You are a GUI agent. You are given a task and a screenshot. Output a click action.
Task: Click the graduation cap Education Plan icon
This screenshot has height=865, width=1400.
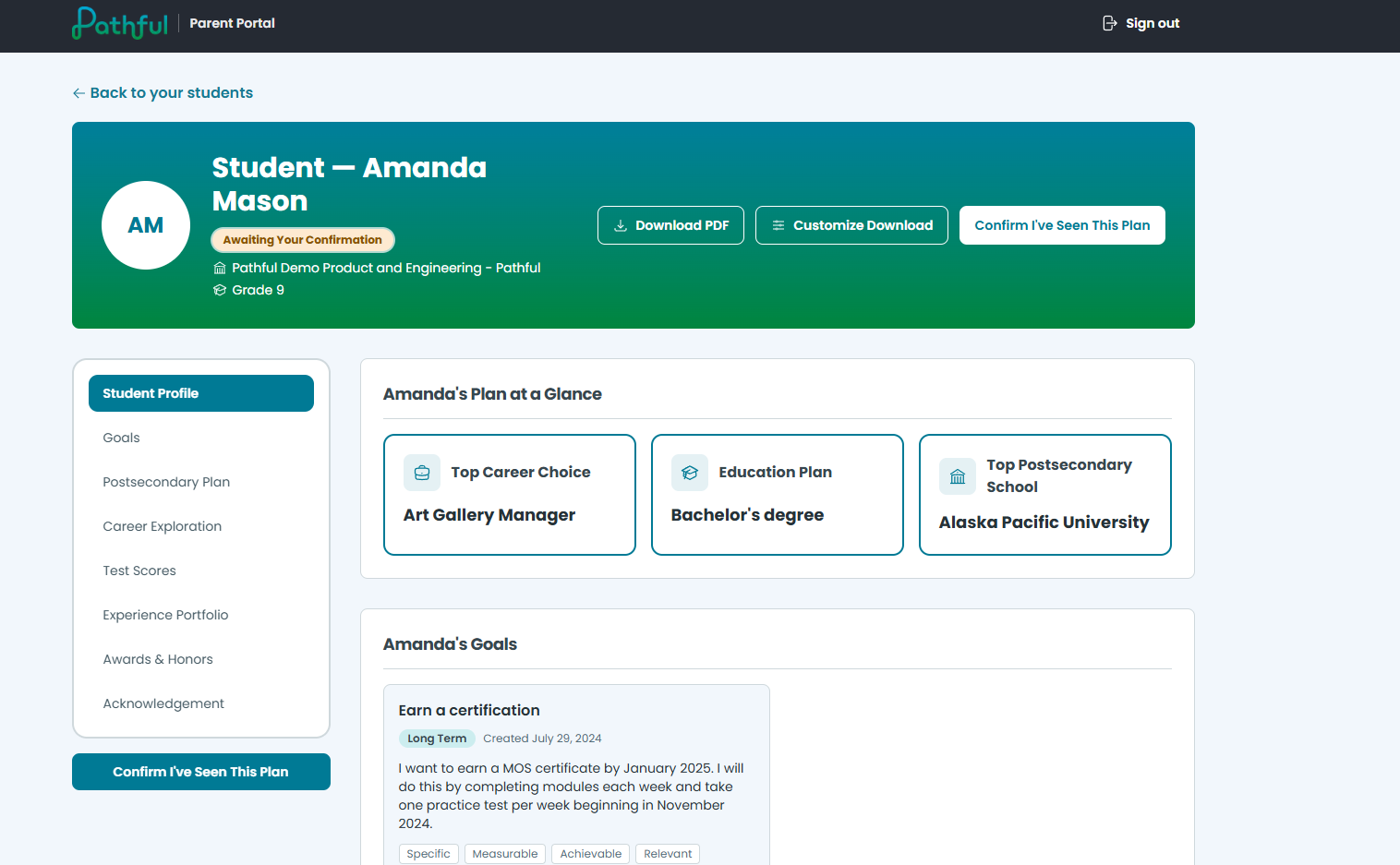point(690,473)
